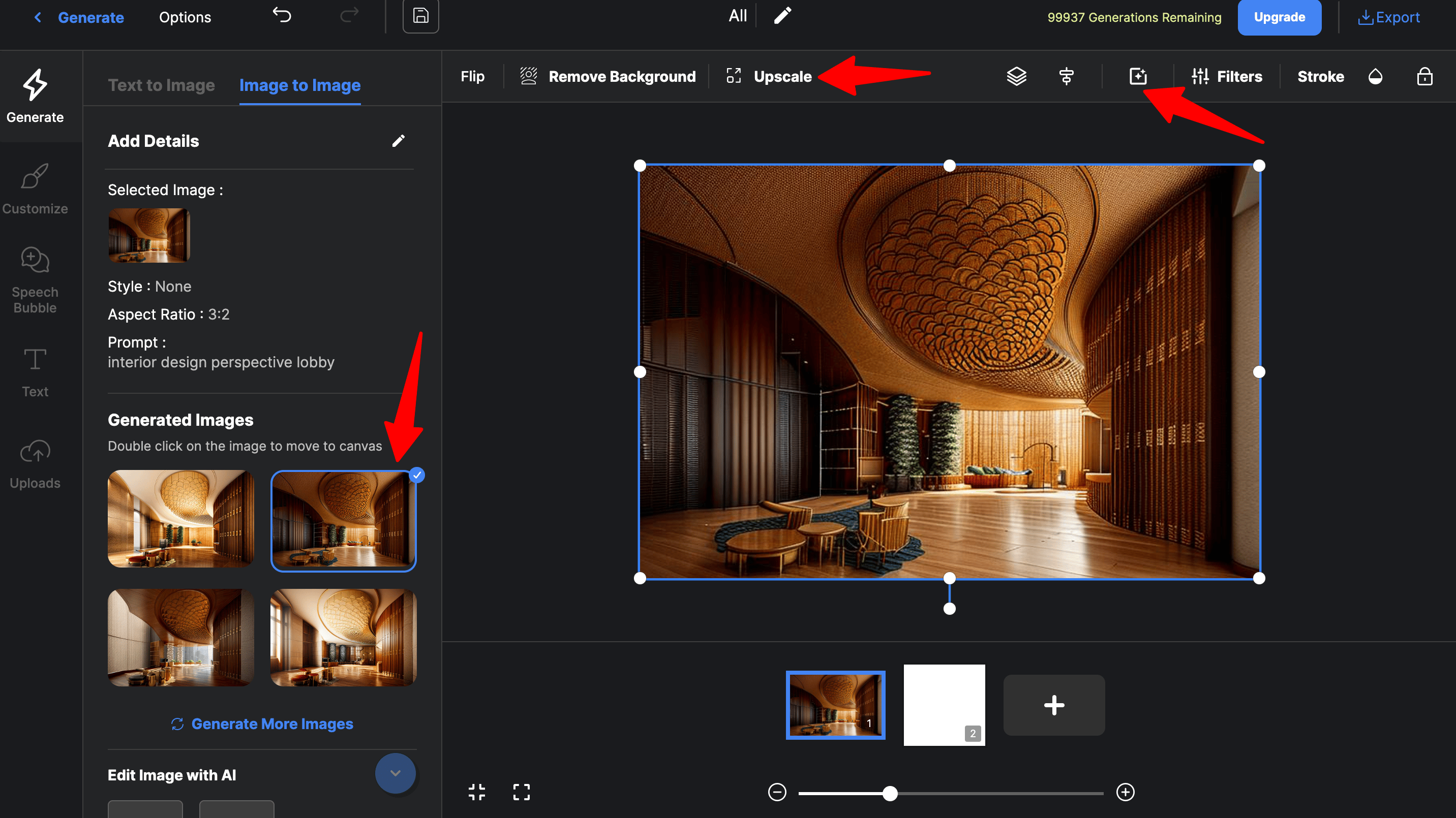Select the checked second generated image
Viewport: 1456px width, 818px height.
[x=344, y=521]
